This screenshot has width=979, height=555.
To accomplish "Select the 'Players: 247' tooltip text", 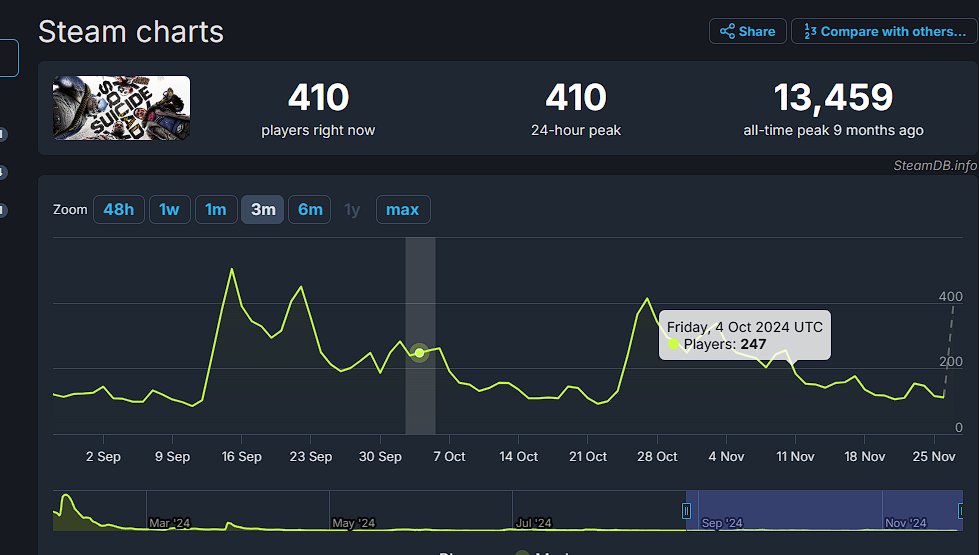I will pos(724,344).
